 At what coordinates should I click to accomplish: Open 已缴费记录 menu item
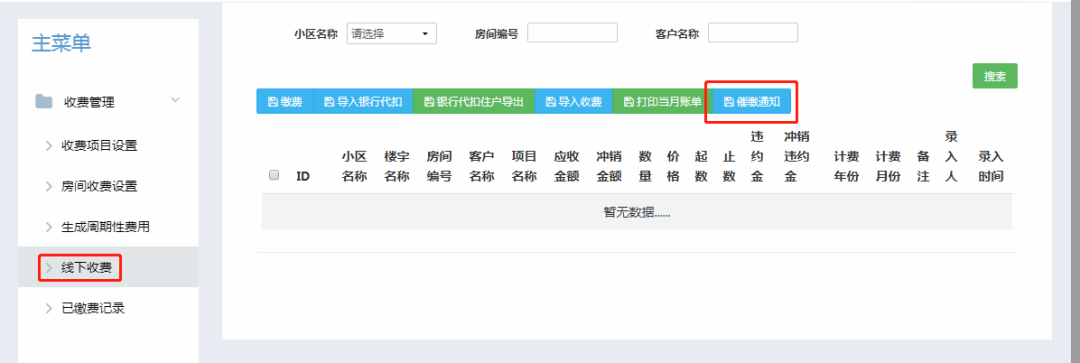93,308
